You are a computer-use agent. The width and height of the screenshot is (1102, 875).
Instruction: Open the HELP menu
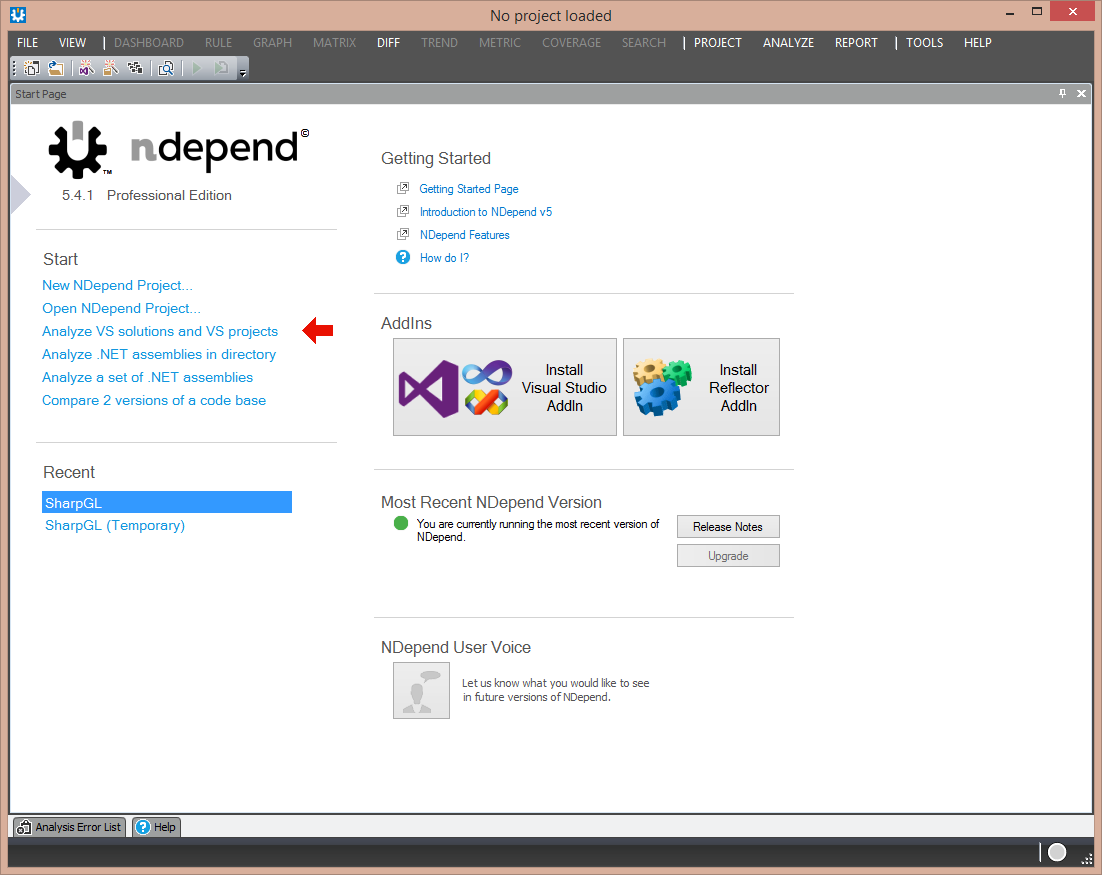978,43
